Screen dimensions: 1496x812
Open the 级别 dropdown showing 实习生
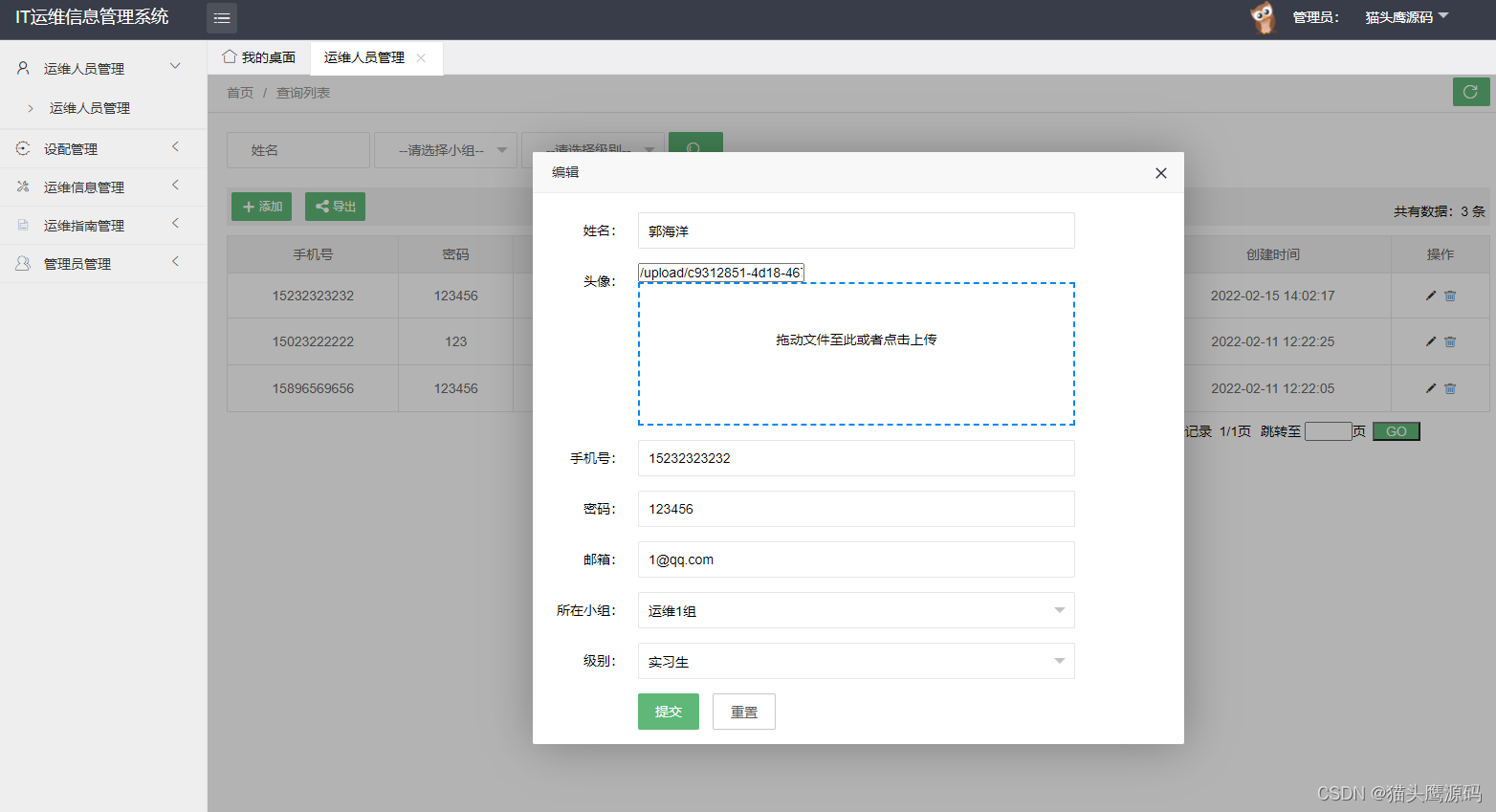point(856,661)
